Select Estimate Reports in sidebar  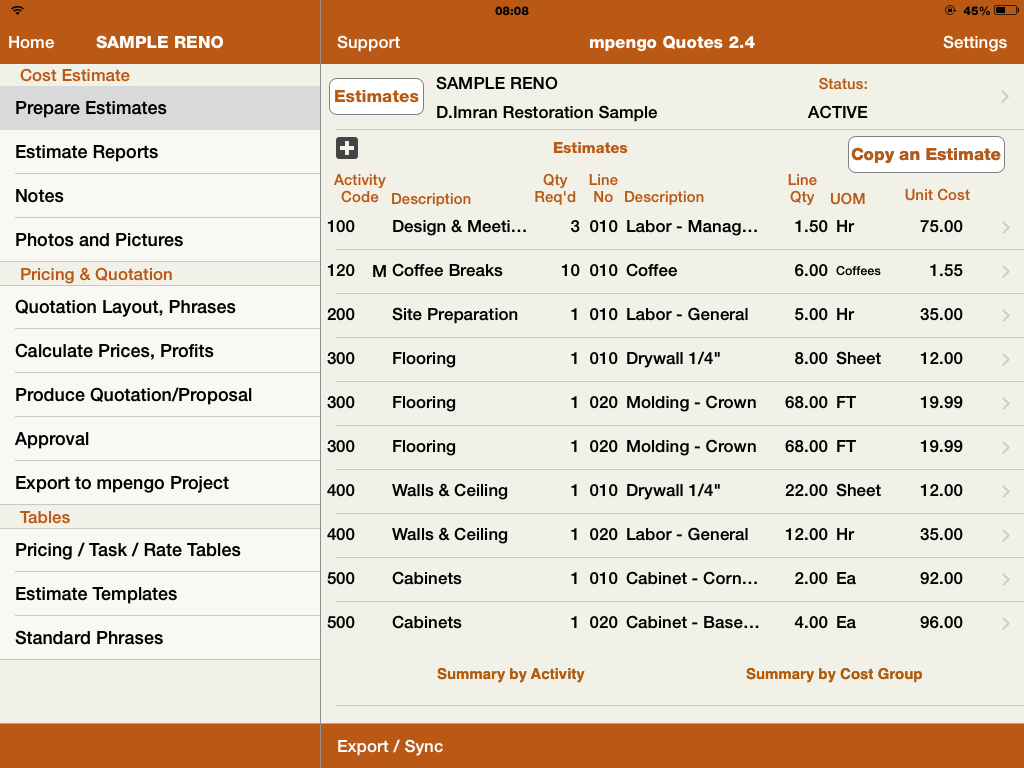[x=87, y=152]
